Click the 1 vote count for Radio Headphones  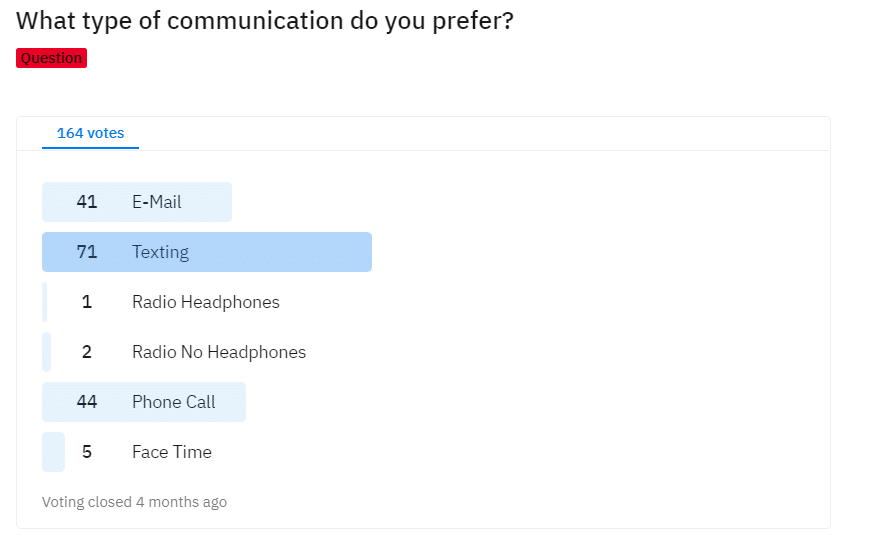(87, 302)
